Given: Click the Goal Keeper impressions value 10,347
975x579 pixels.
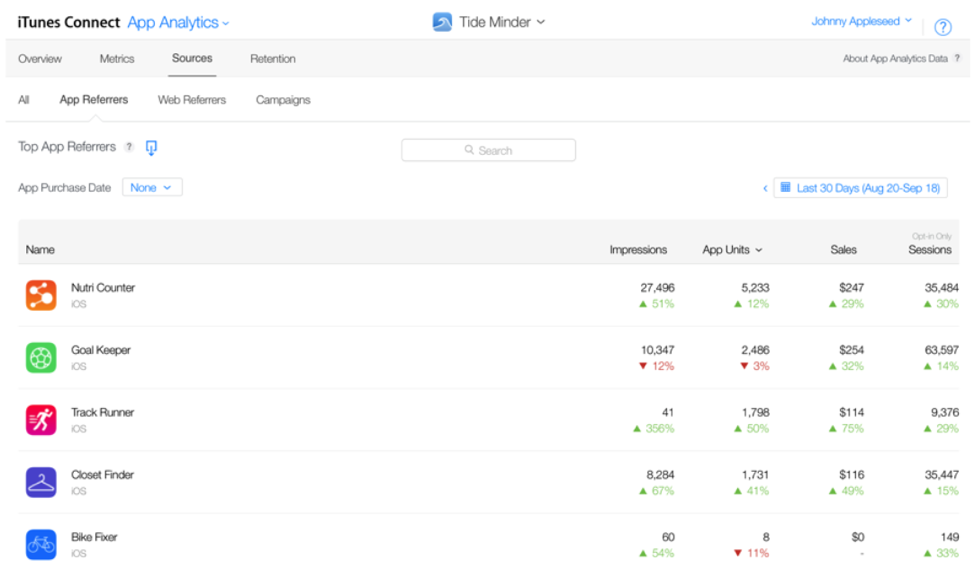Looking at the screenshot, I should tap(657, 350).
